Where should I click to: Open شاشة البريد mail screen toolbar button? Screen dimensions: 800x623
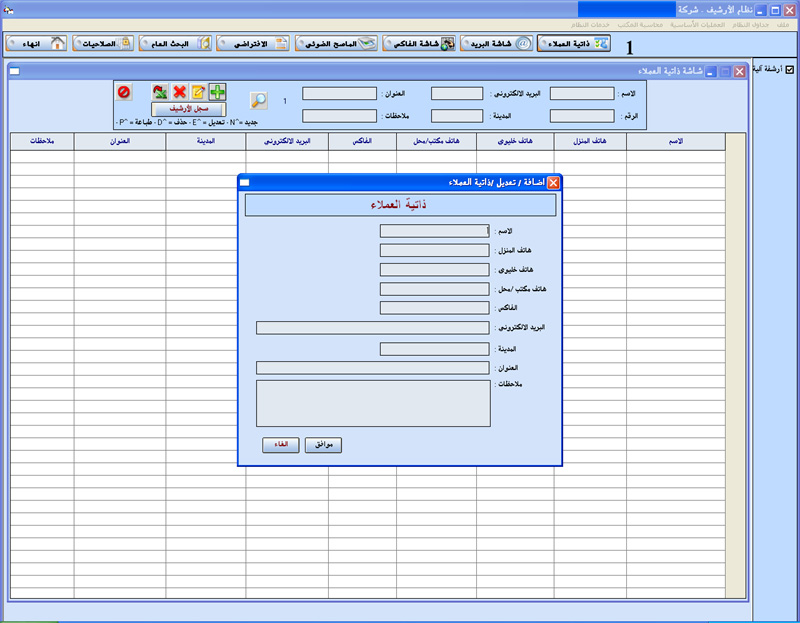pos(497,44)
